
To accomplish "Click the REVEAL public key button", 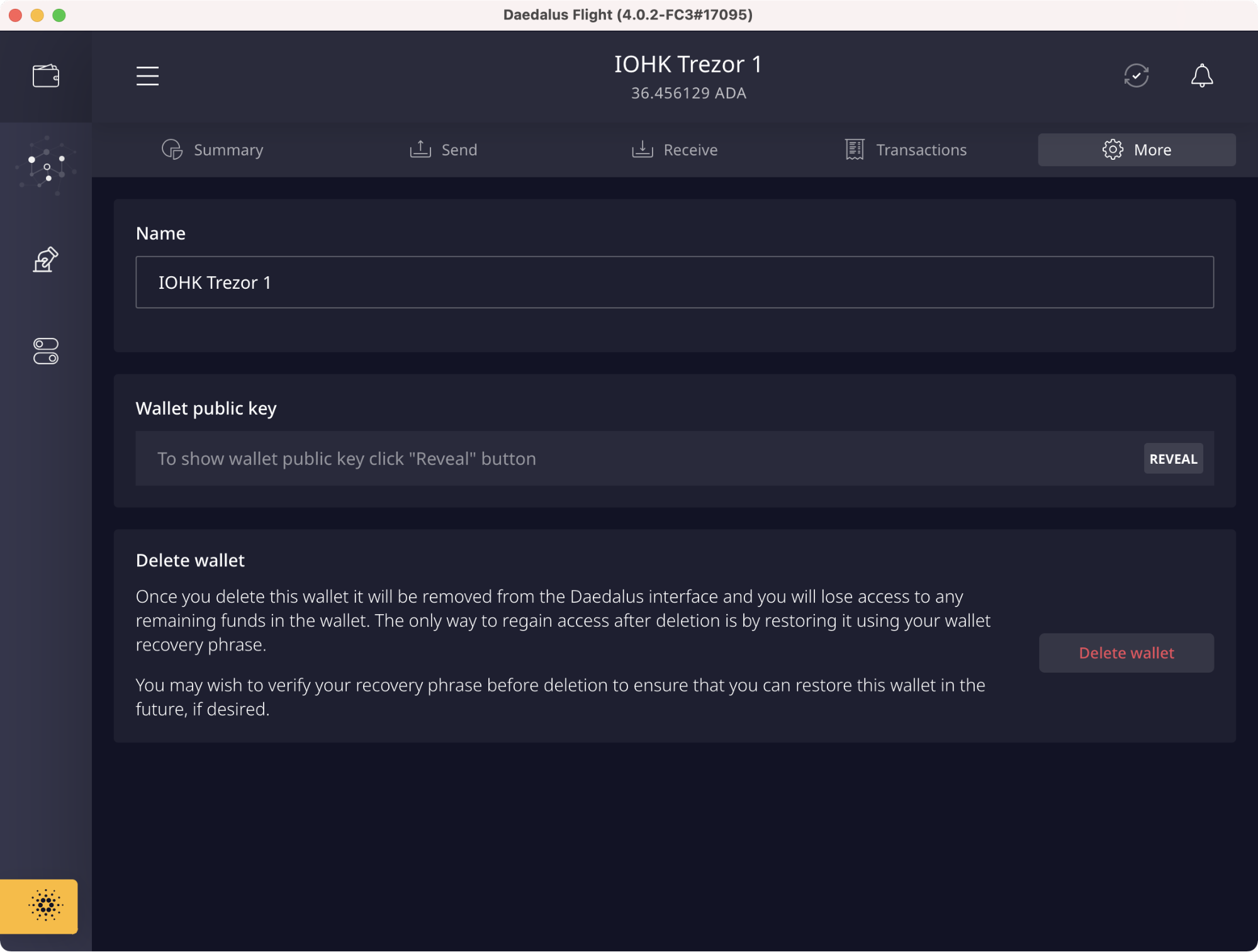I will pyautogui.click(x=1173, y=459).
